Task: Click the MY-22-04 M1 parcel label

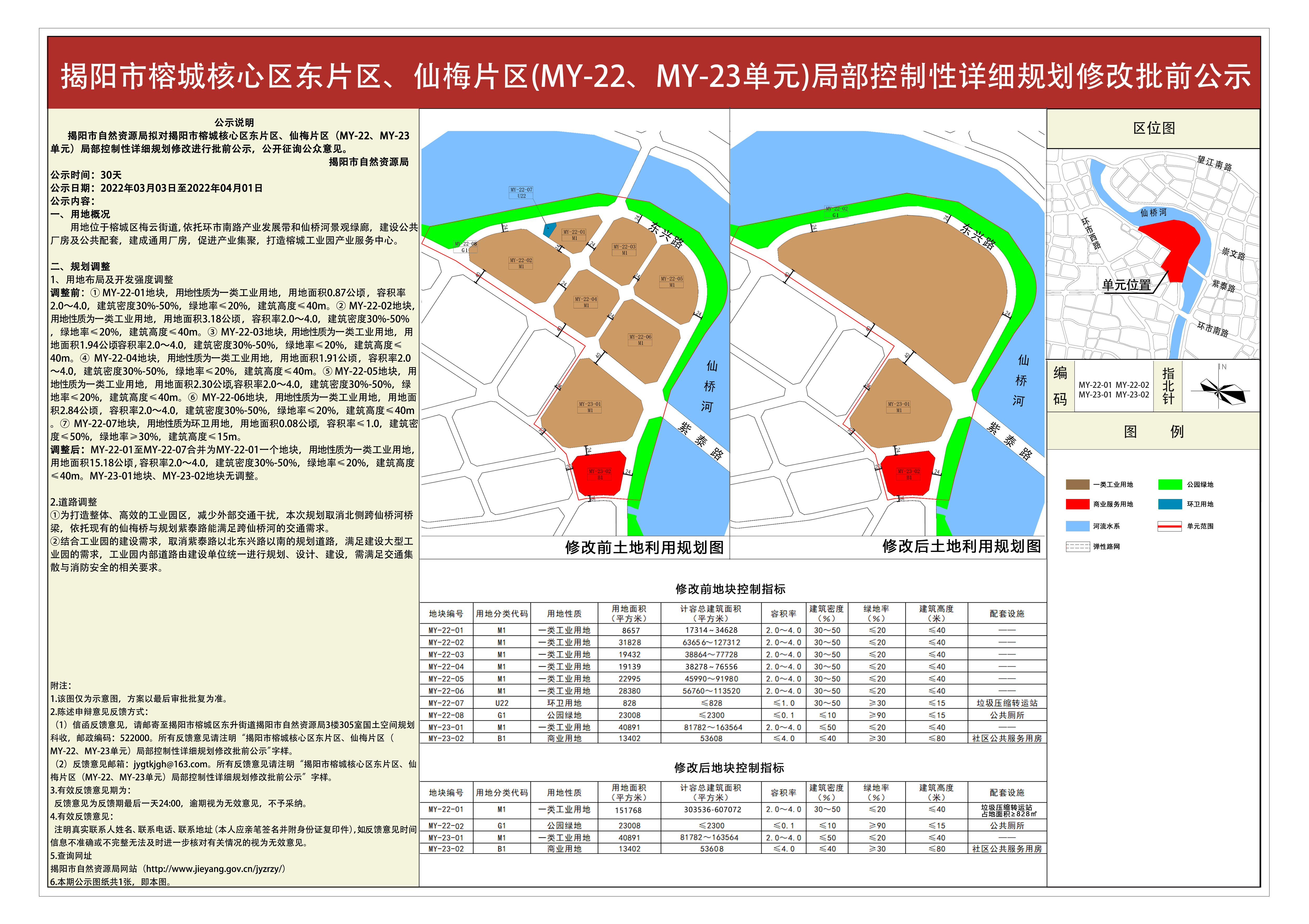Action: click(585, 302)
